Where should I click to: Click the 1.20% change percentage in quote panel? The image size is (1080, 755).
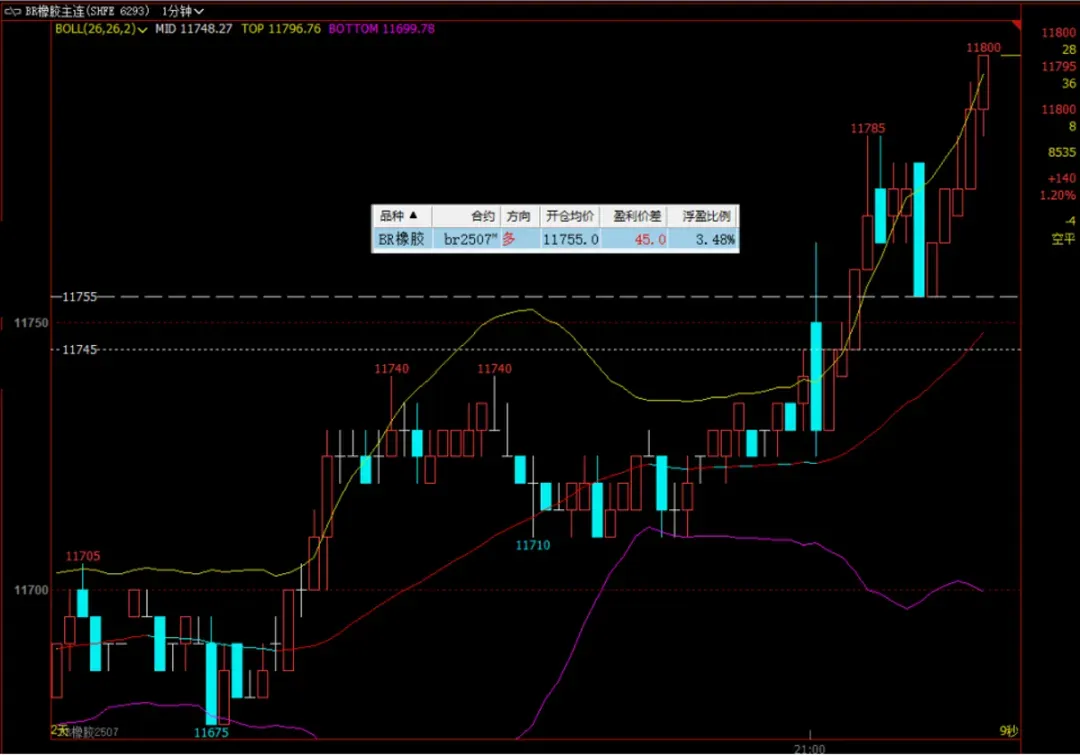(1058, 196)
